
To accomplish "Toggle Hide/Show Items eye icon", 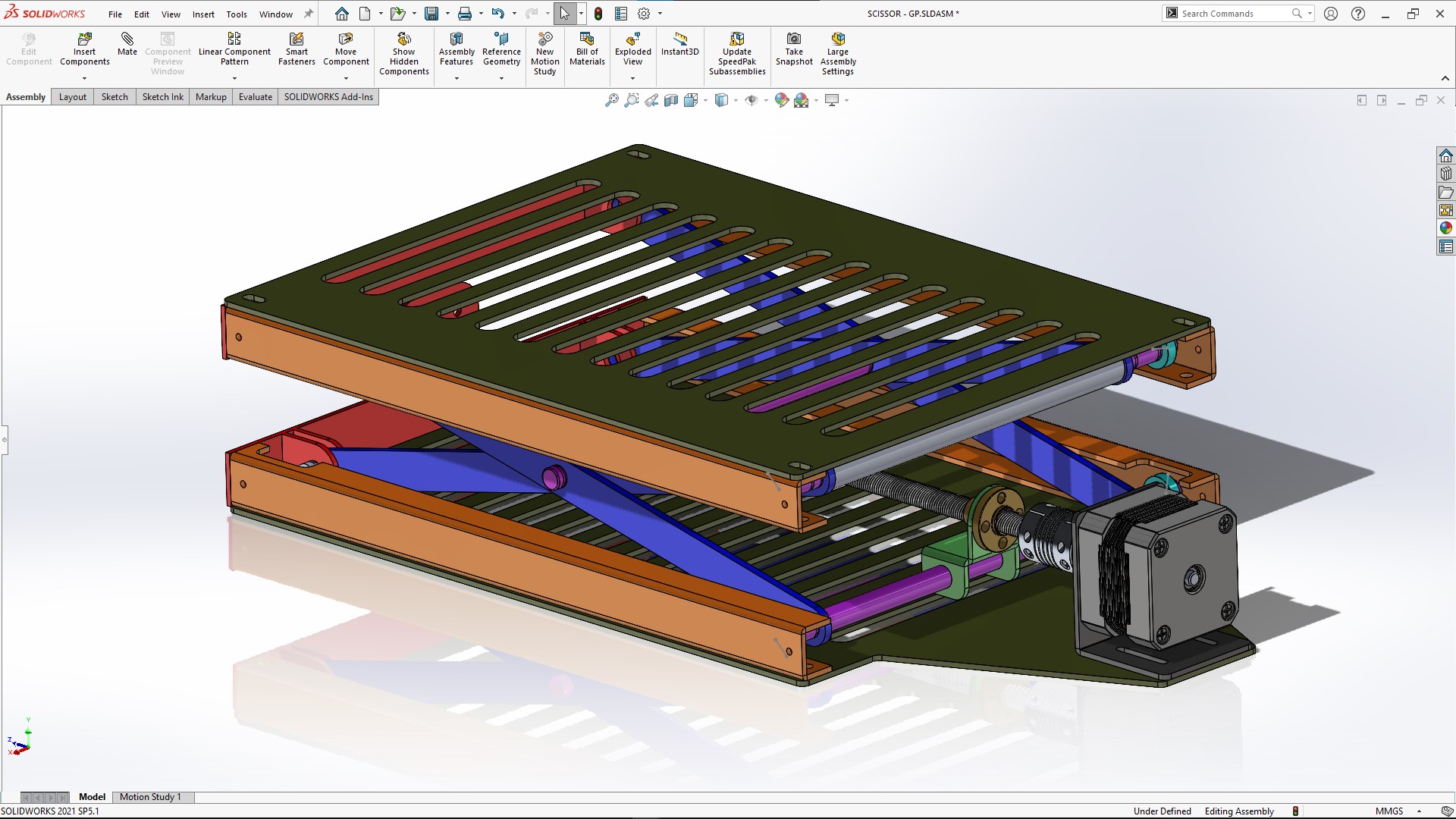I will (751, 100).
